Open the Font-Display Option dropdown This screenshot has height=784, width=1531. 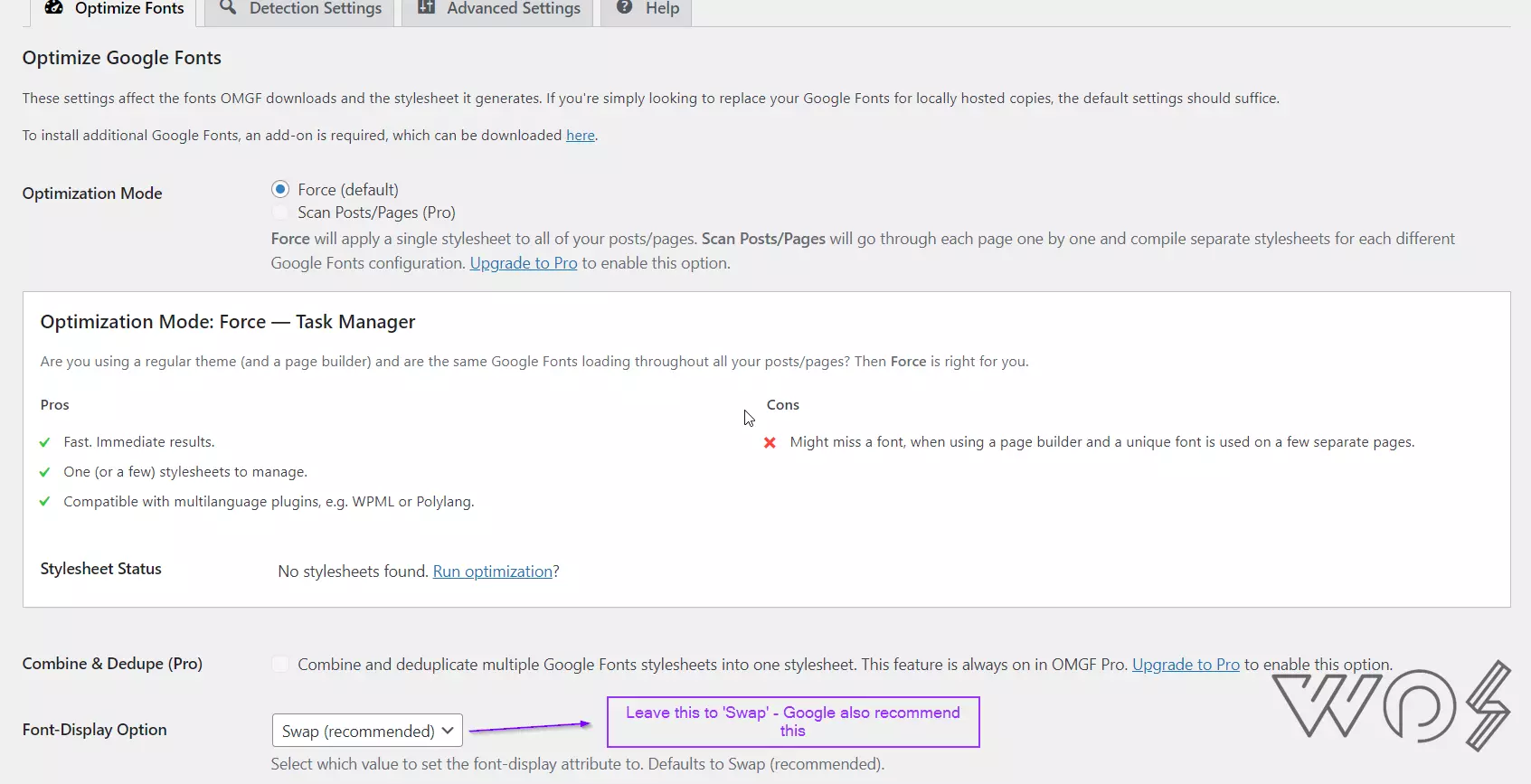[367, 731]
